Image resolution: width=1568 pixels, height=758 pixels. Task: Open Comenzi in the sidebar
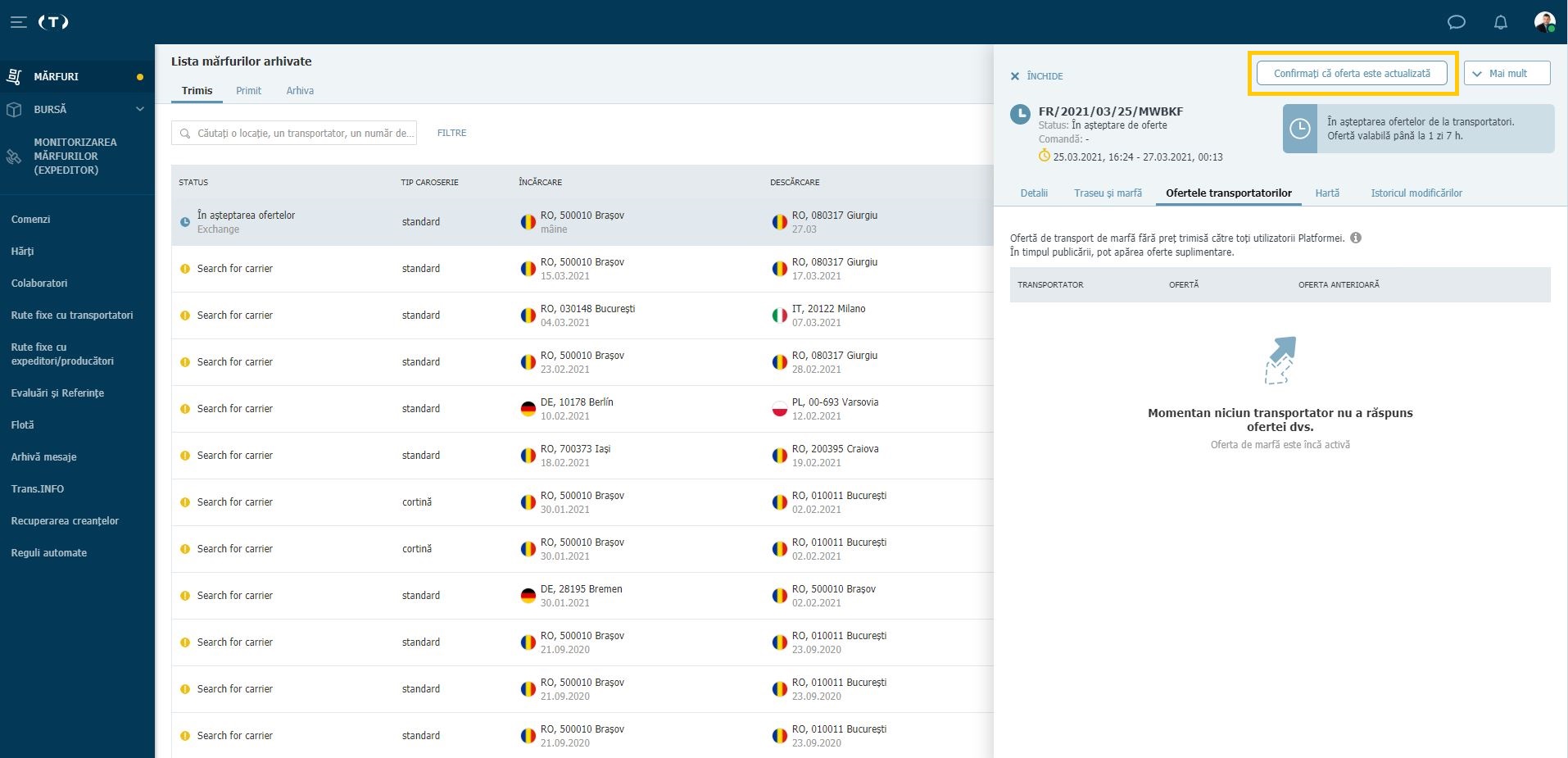click(x=30, y=220)
